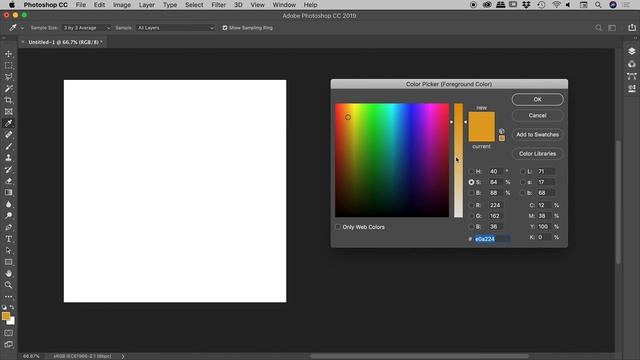The image size is (640, 360).
Task: Select the Rectangle shape tool
Action: [9, 262]
